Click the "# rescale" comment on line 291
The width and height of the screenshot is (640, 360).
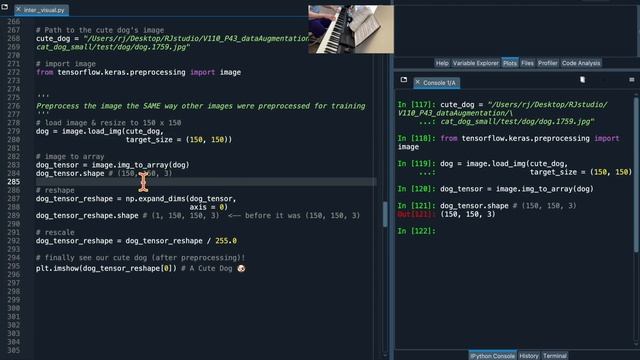click(x=55, y=232)
